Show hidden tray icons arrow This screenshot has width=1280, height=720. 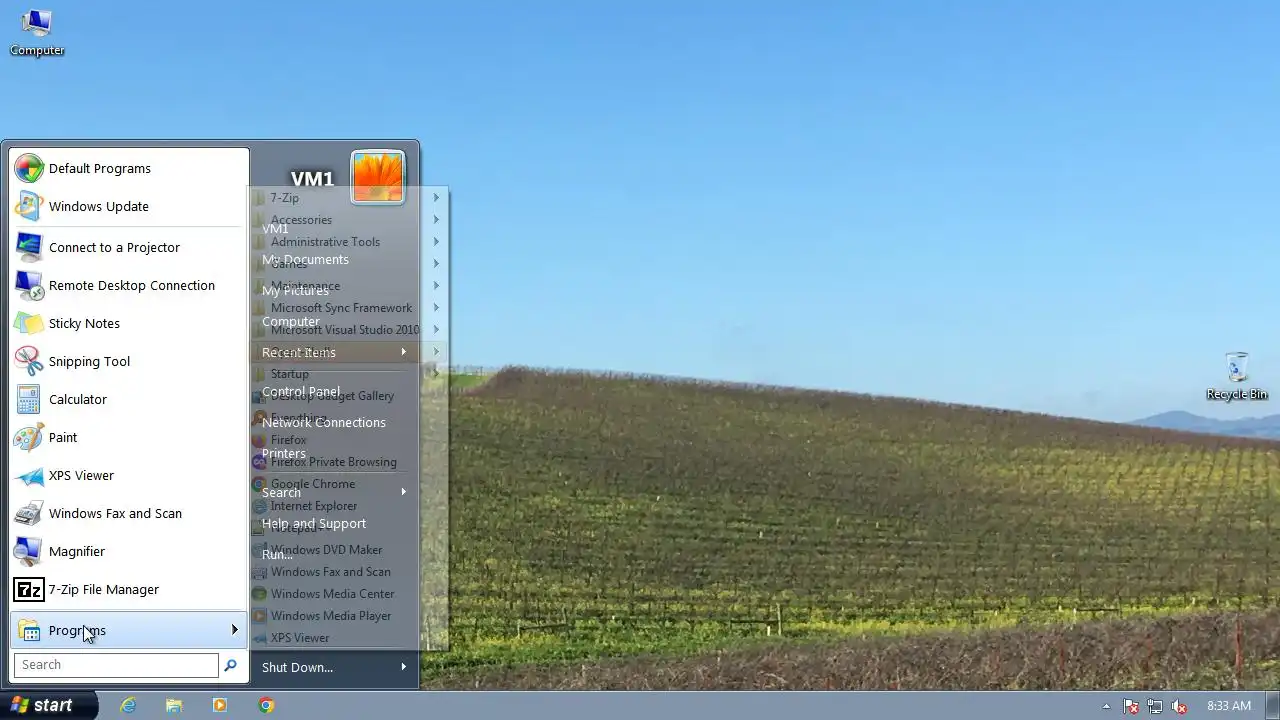pos(1106,706)
